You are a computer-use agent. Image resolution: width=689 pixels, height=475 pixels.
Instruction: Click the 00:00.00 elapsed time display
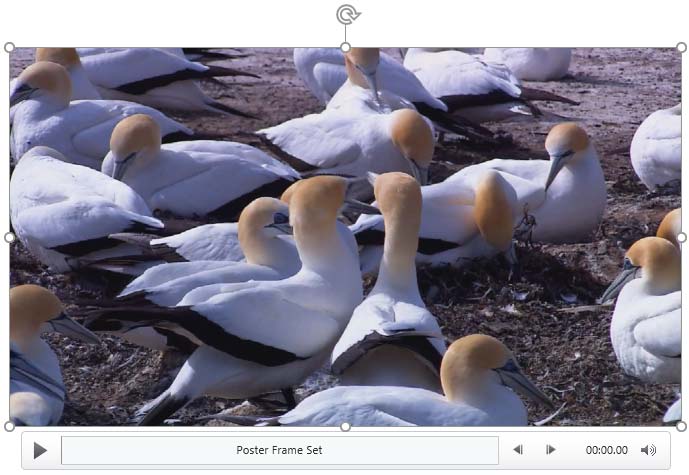606,450
